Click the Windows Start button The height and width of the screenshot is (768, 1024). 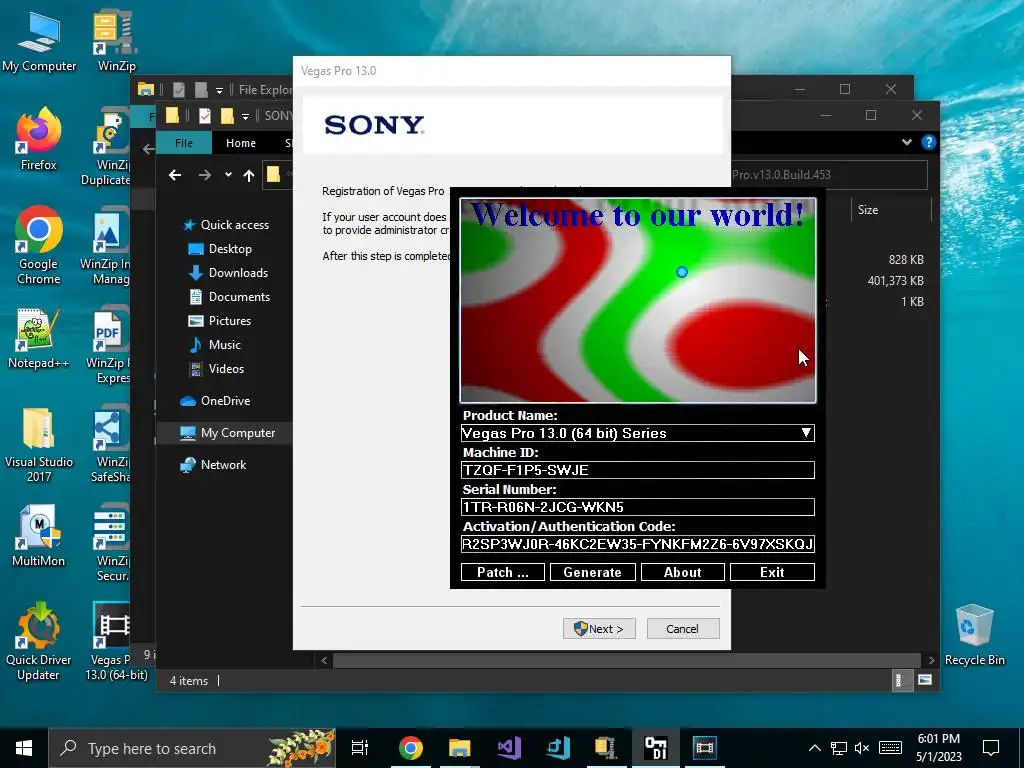24,748
